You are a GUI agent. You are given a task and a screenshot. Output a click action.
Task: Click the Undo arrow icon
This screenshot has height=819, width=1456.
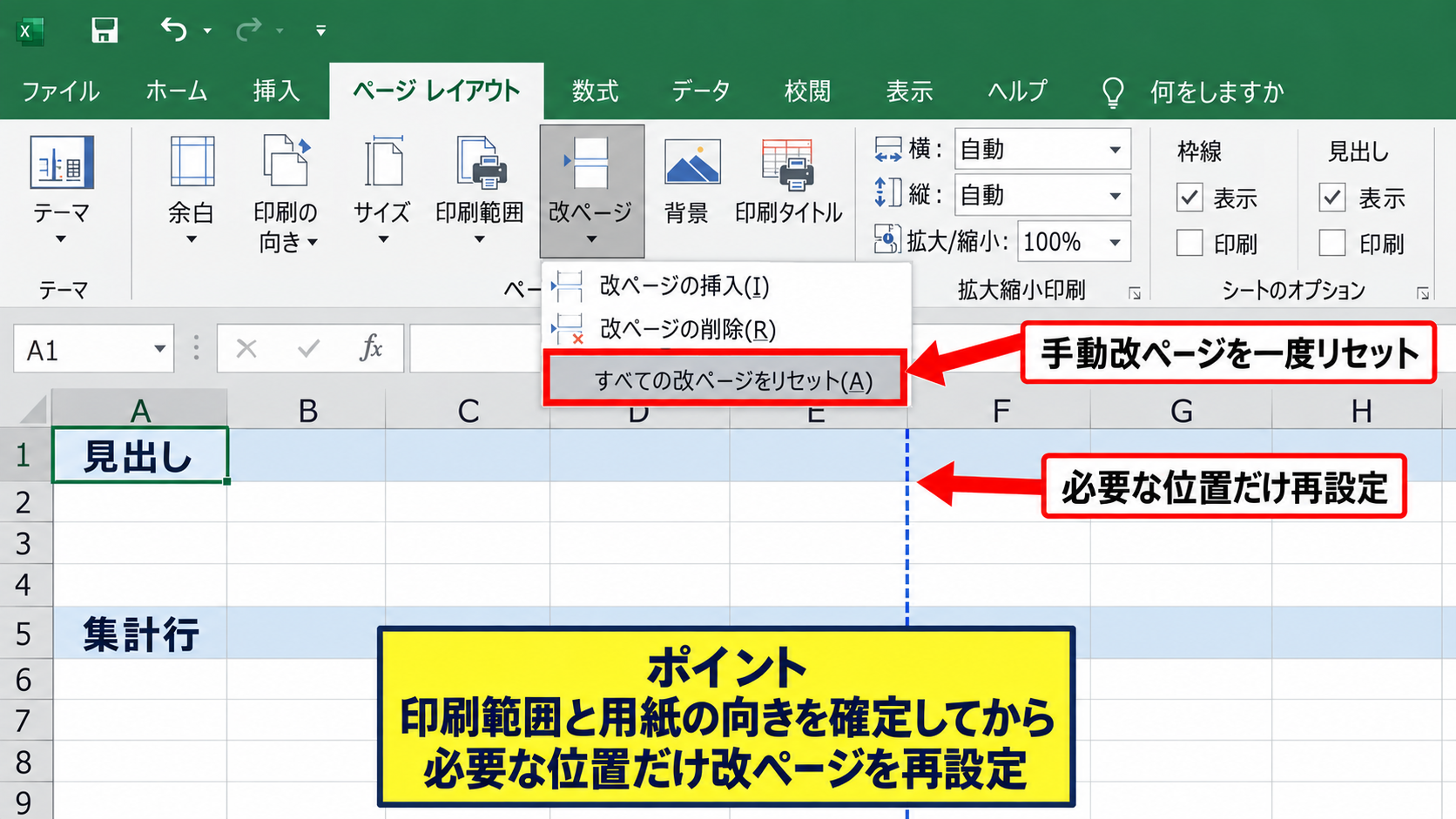coord(173,30)
